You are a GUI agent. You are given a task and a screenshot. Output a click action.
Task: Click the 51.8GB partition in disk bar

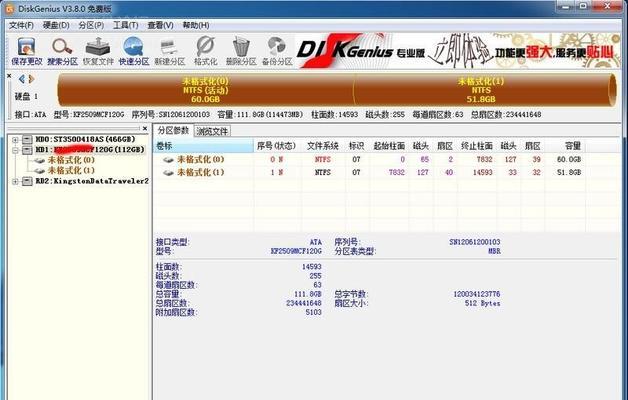click(x=481, y=90)
